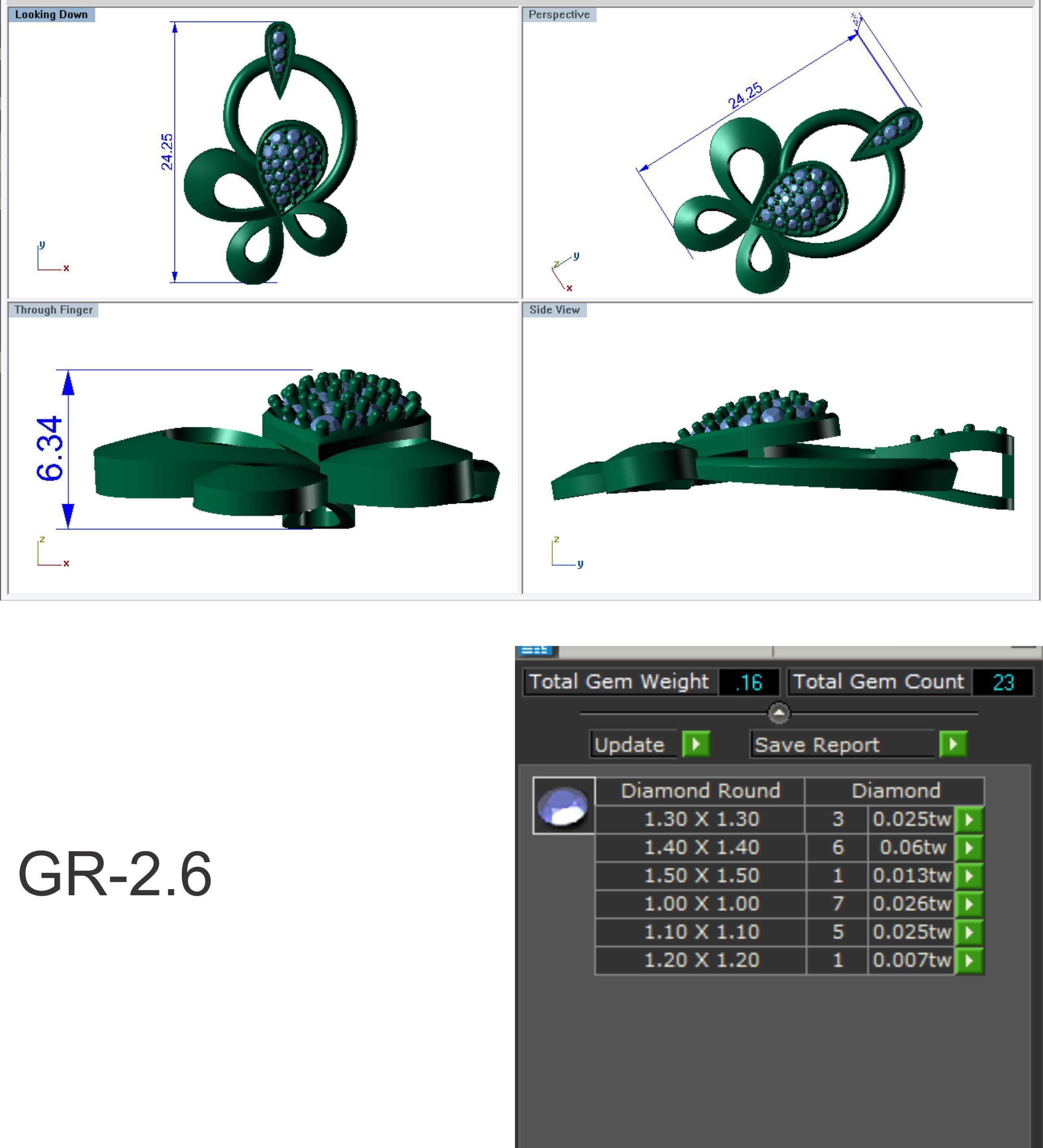This screenshot has width=1043, height=1148.
Task: Click the 0.007tw weight cell
Action: (x=912, y=961)
